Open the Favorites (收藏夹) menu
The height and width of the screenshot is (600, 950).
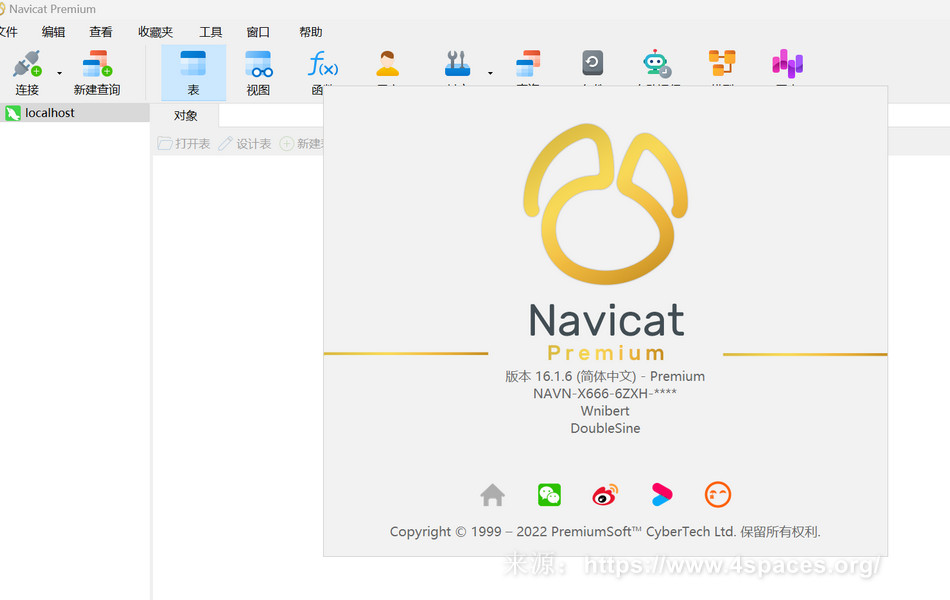point(155,32)
